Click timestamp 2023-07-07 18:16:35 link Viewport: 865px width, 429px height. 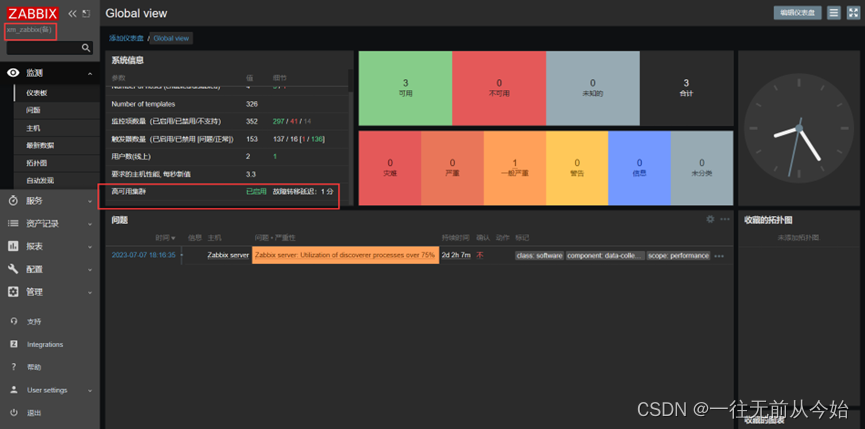(x=143, y=255)
